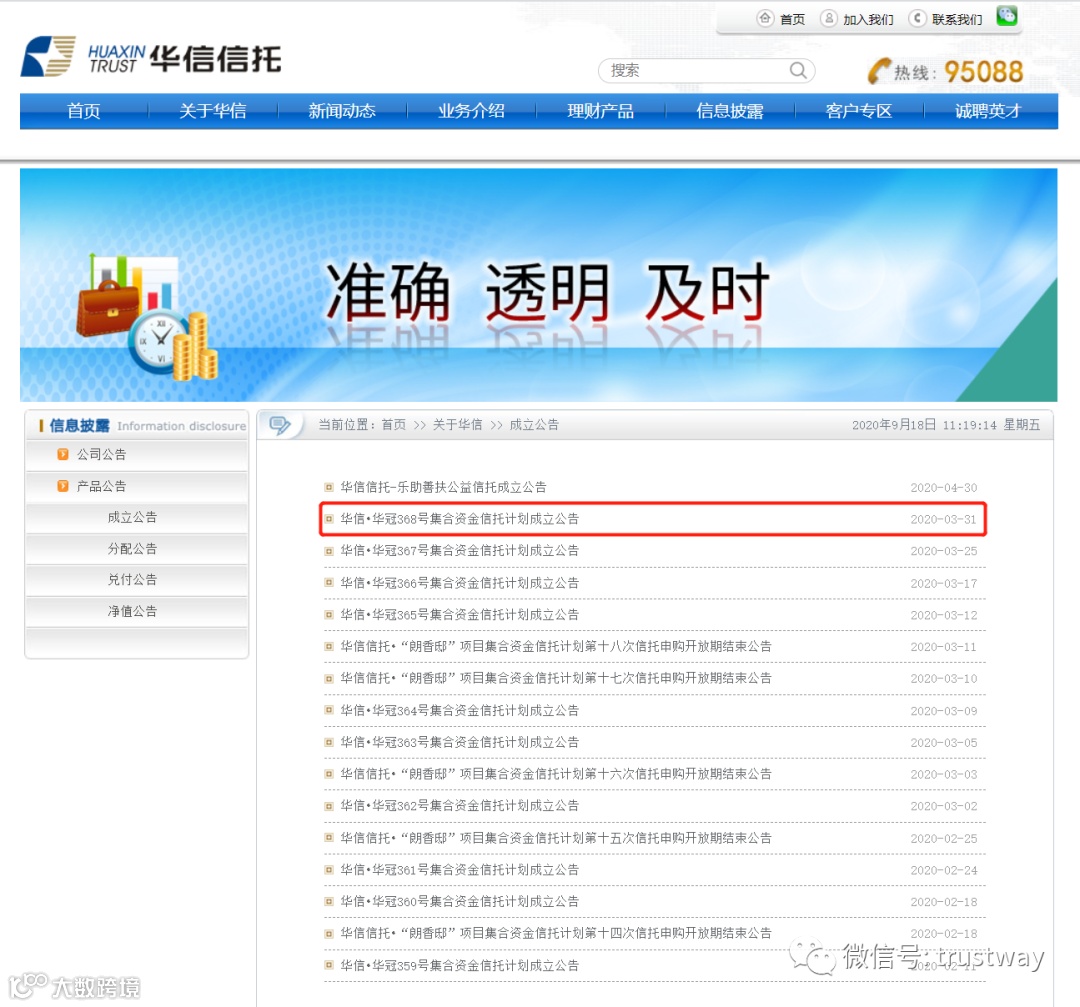This screenshot has height=1007, width=1080.
Task: Open 首页 in the blue navigation bar
Action: pyautogui.click(x=84, y=111)
